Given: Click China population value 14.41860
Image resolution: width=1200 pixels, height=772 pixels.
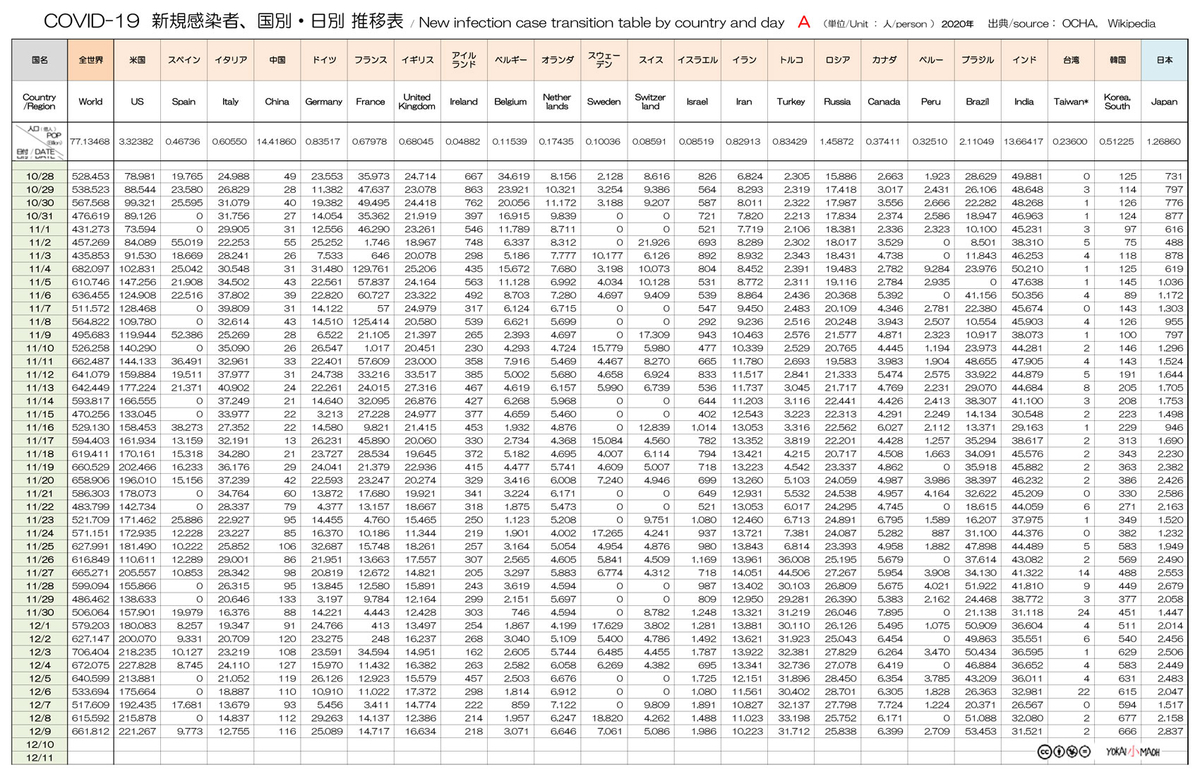Looking at the screenshot, I should click(x=277, y=142).
